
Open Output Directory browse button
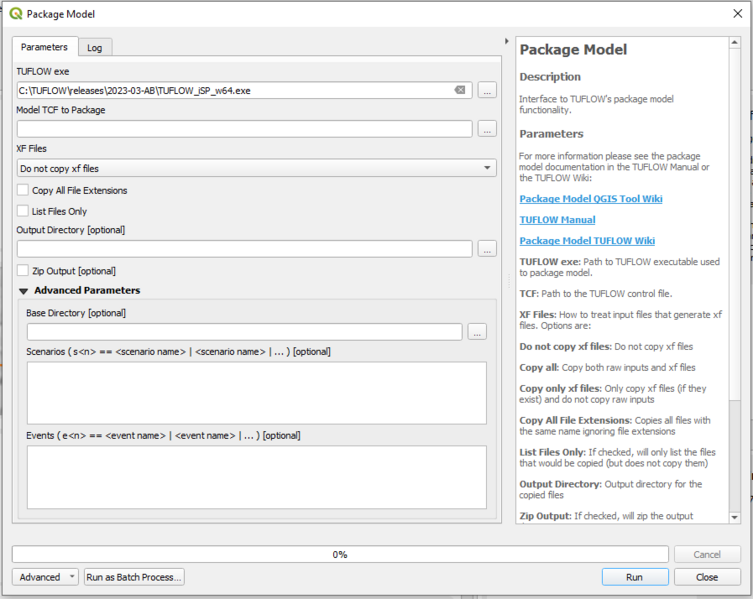coord(487,249)
